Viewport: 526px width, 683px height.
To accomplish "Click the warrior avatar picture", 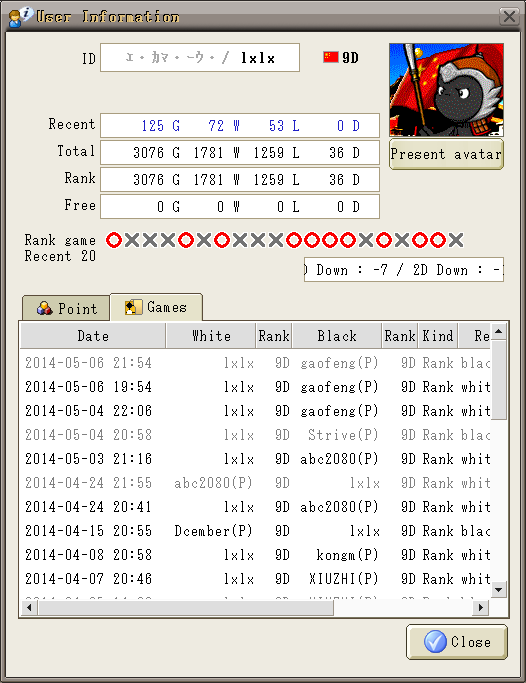I will click(x=446, y=90).
